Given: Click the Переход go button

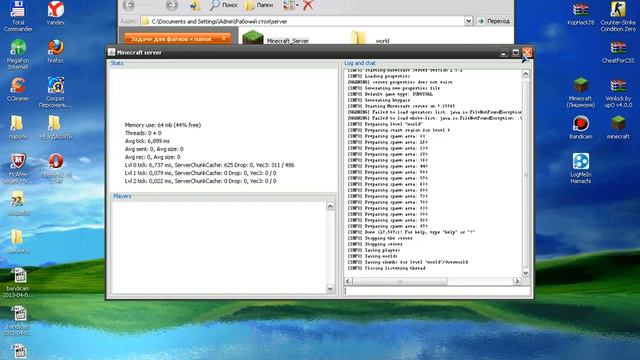Looking at the screenshot, I should (493, 21).
